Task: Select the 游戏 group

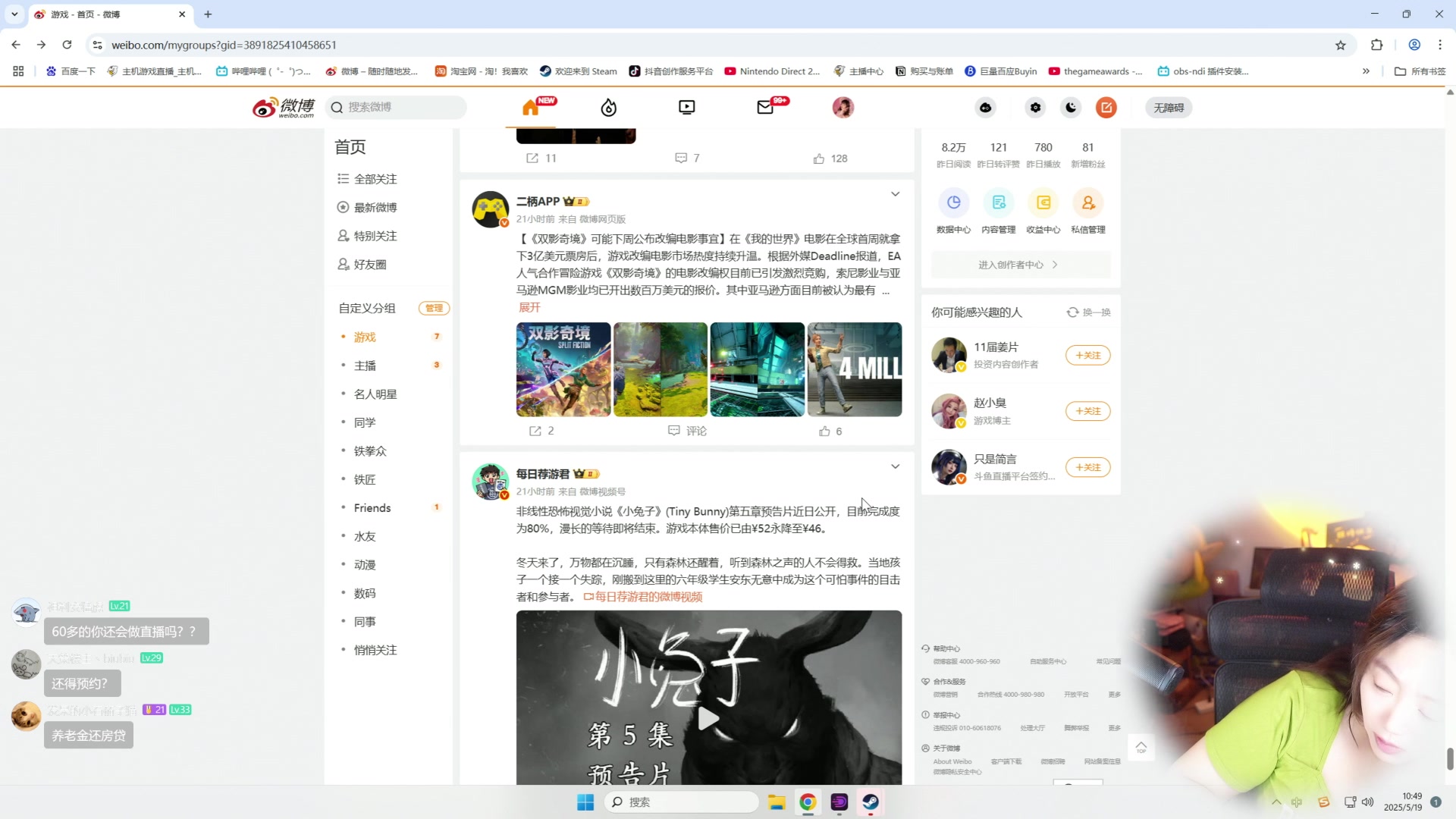Action: point(365,337)
